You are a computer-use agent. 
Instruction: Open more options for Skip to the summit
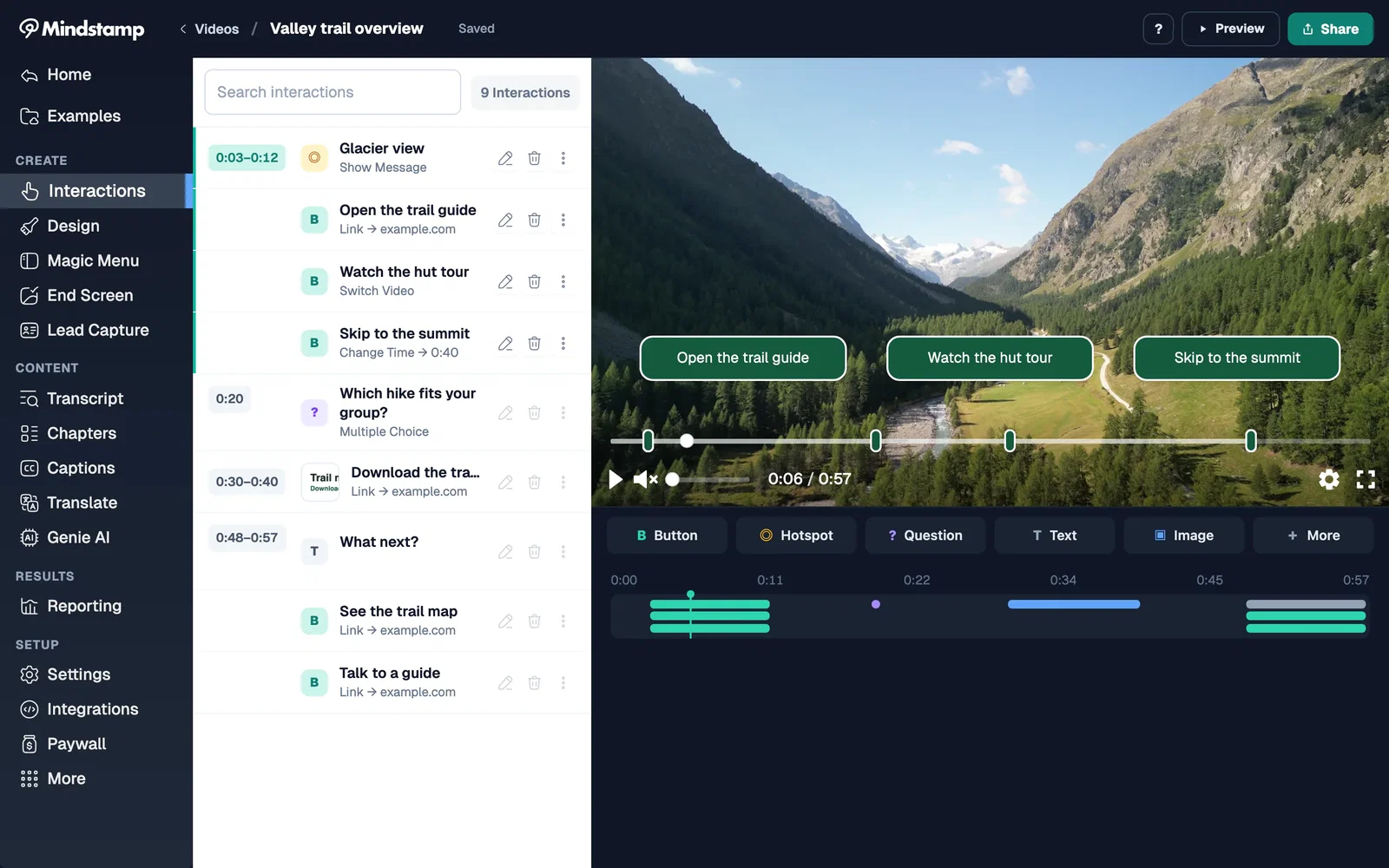coord(563,343)
